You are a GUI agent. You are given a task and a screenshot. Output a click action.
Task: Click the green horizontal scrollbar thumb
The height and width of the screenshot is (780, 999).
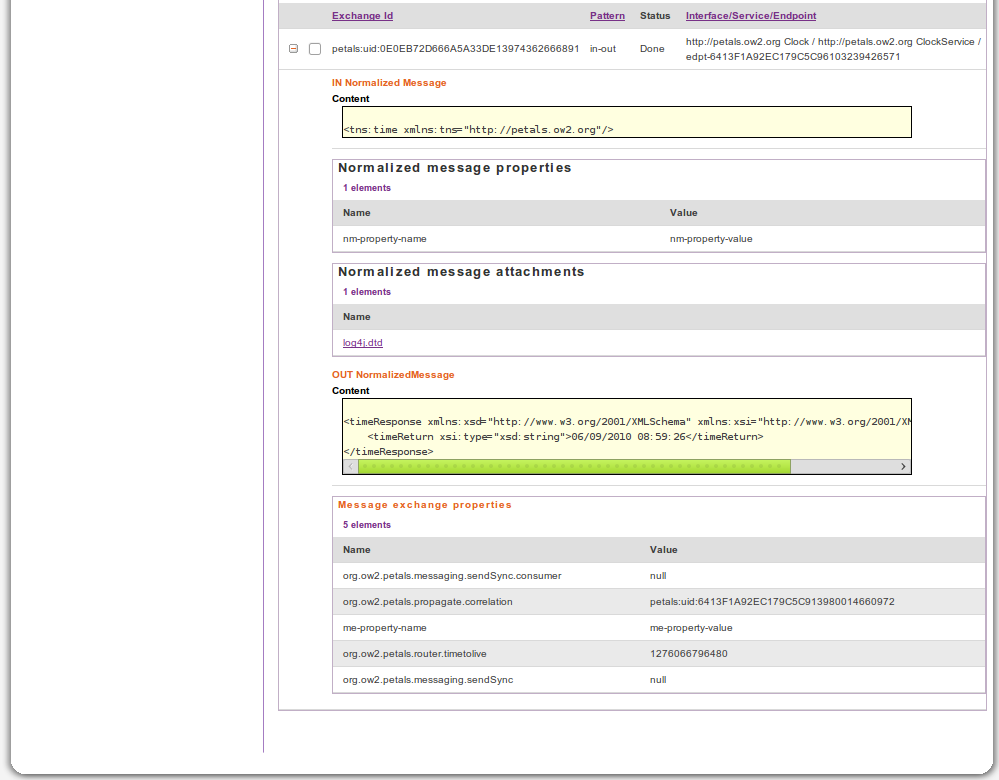tap(574, 467)
